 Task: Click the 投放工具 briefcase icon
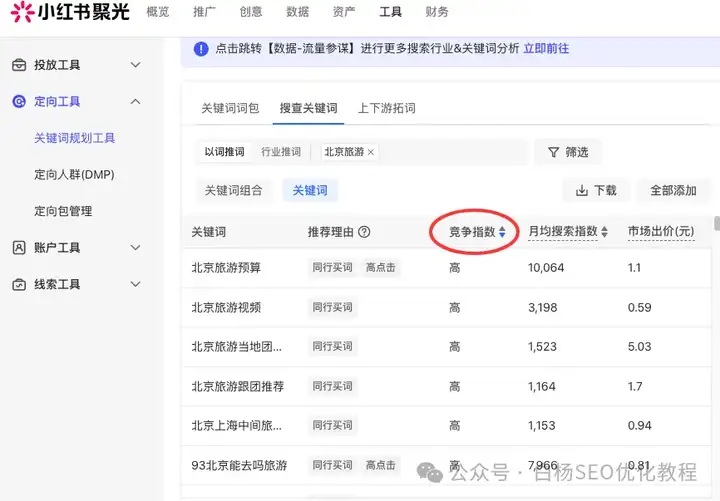pyautogui.click(x=19, y=65)
